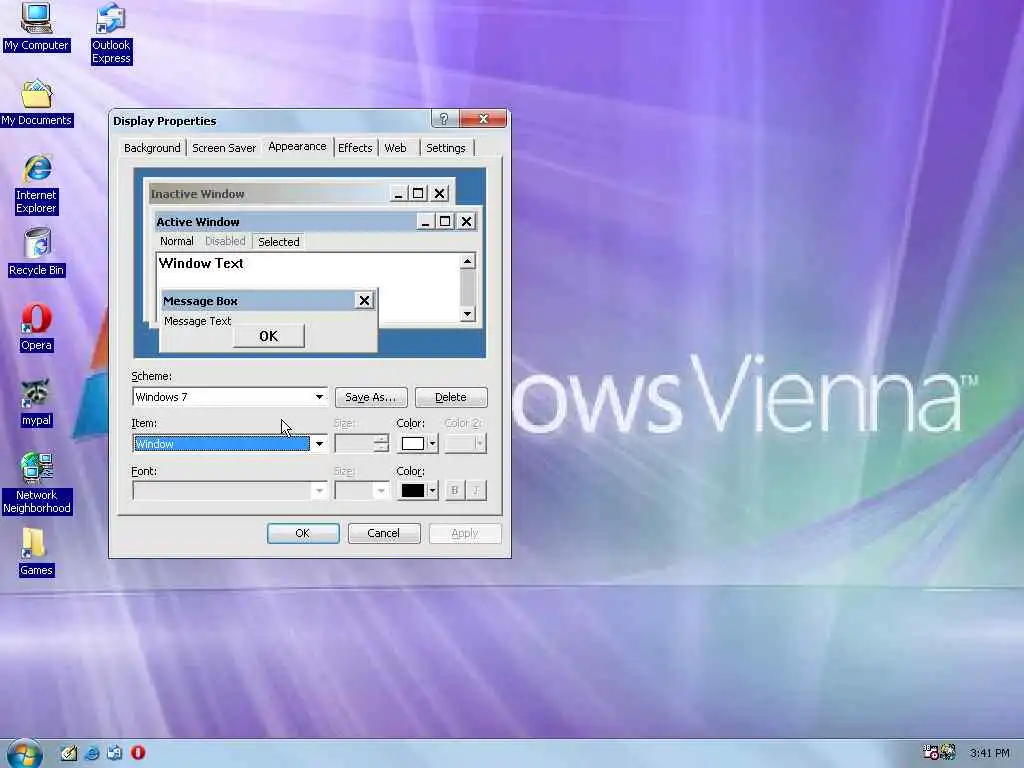Launch mypal browser desktop icon
Image resolution: width=1024 pixels, height=768 pixels.
(37, 404)
